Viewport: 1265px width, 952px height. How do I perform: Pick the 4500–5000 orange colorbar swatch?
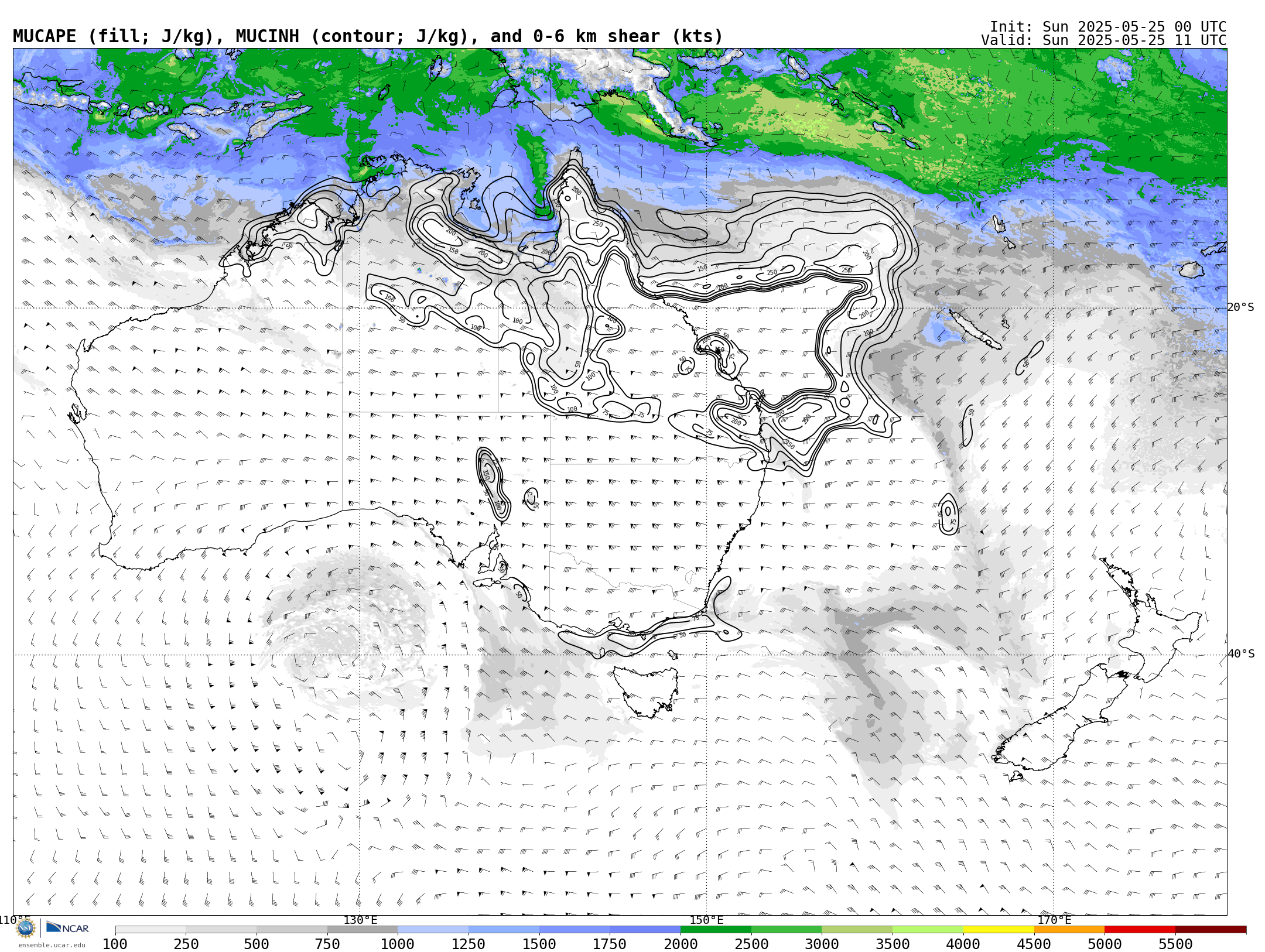pos(1069,930)
